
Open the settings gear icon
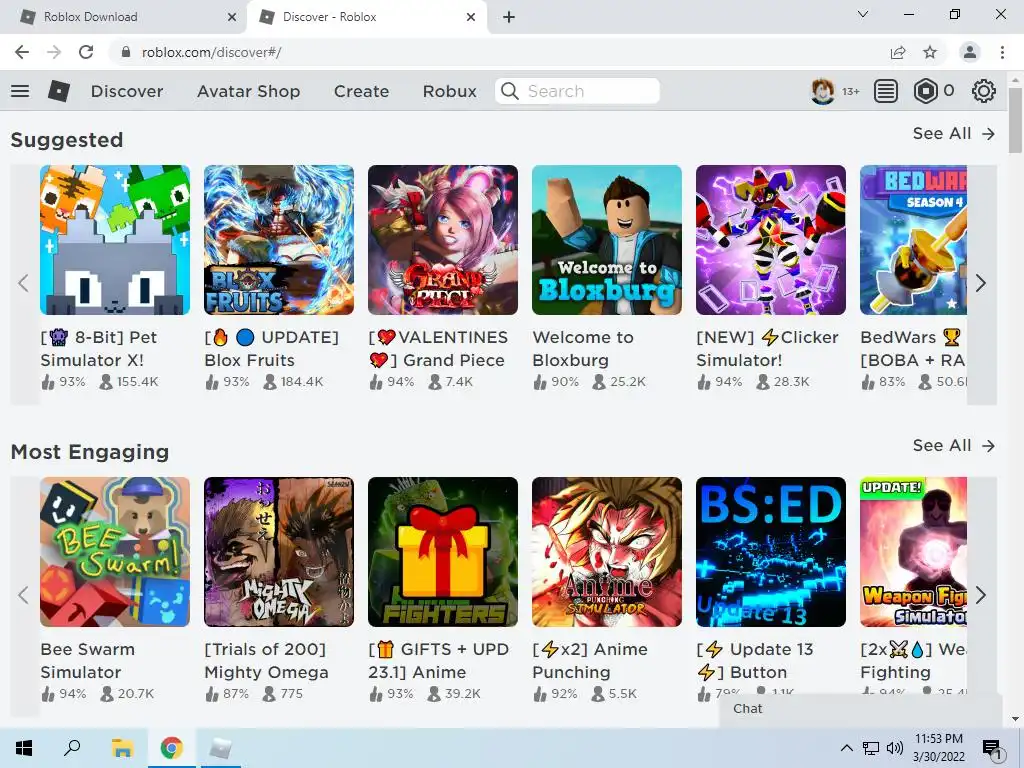pos(984,91)
